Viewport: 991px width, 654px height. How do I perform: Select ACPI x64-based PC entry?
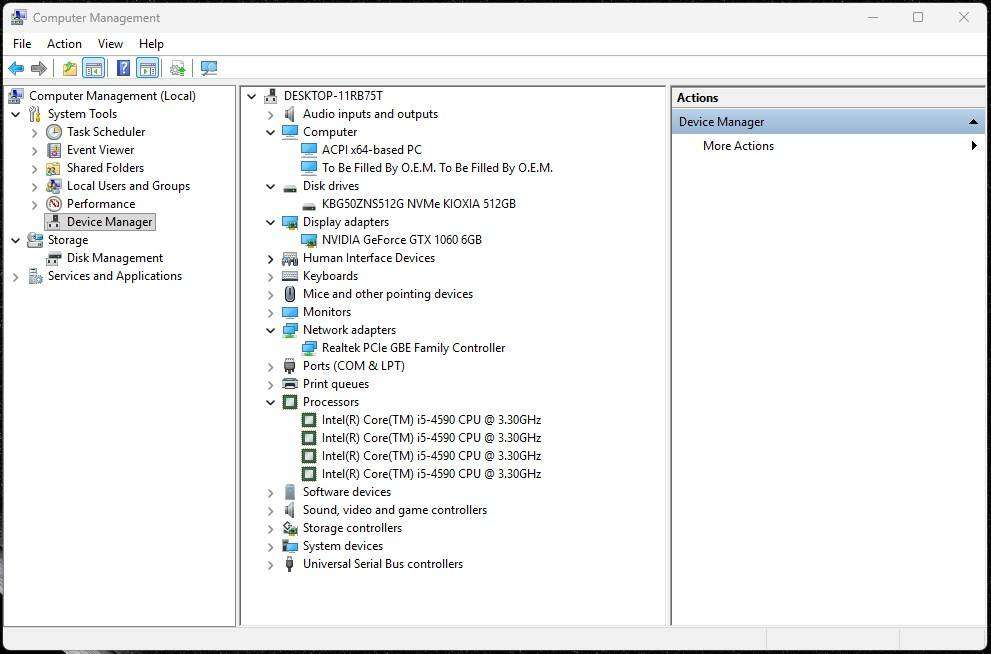coord(372,150)
